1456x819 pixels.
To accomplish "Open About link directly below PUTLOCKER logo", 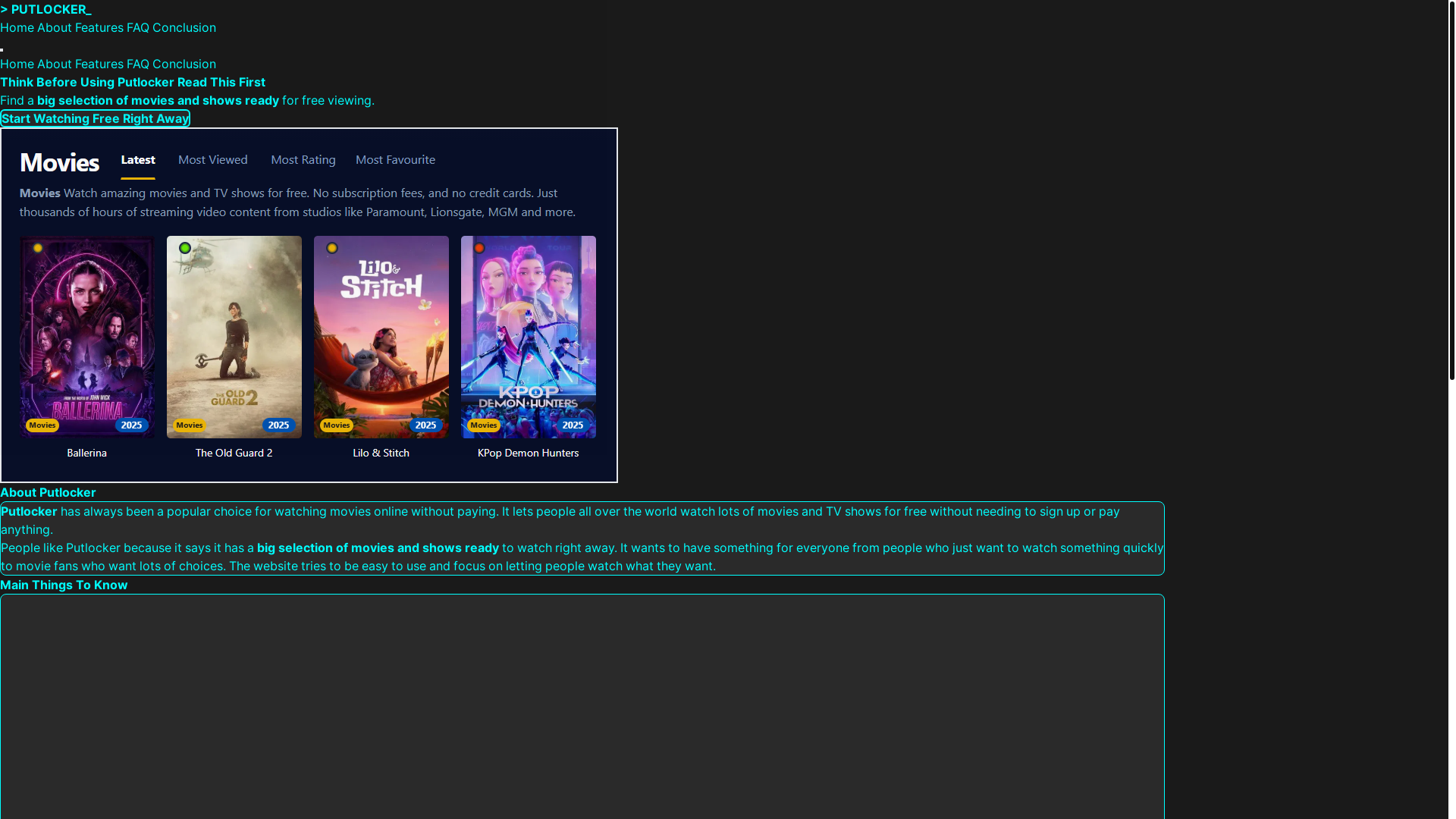I will pyautogui.click(x=55, y=27).
